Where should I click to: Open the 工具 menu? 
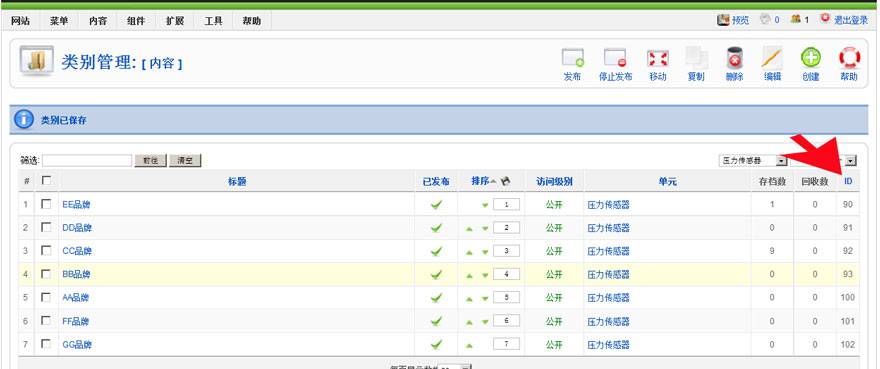coord(213,21)
